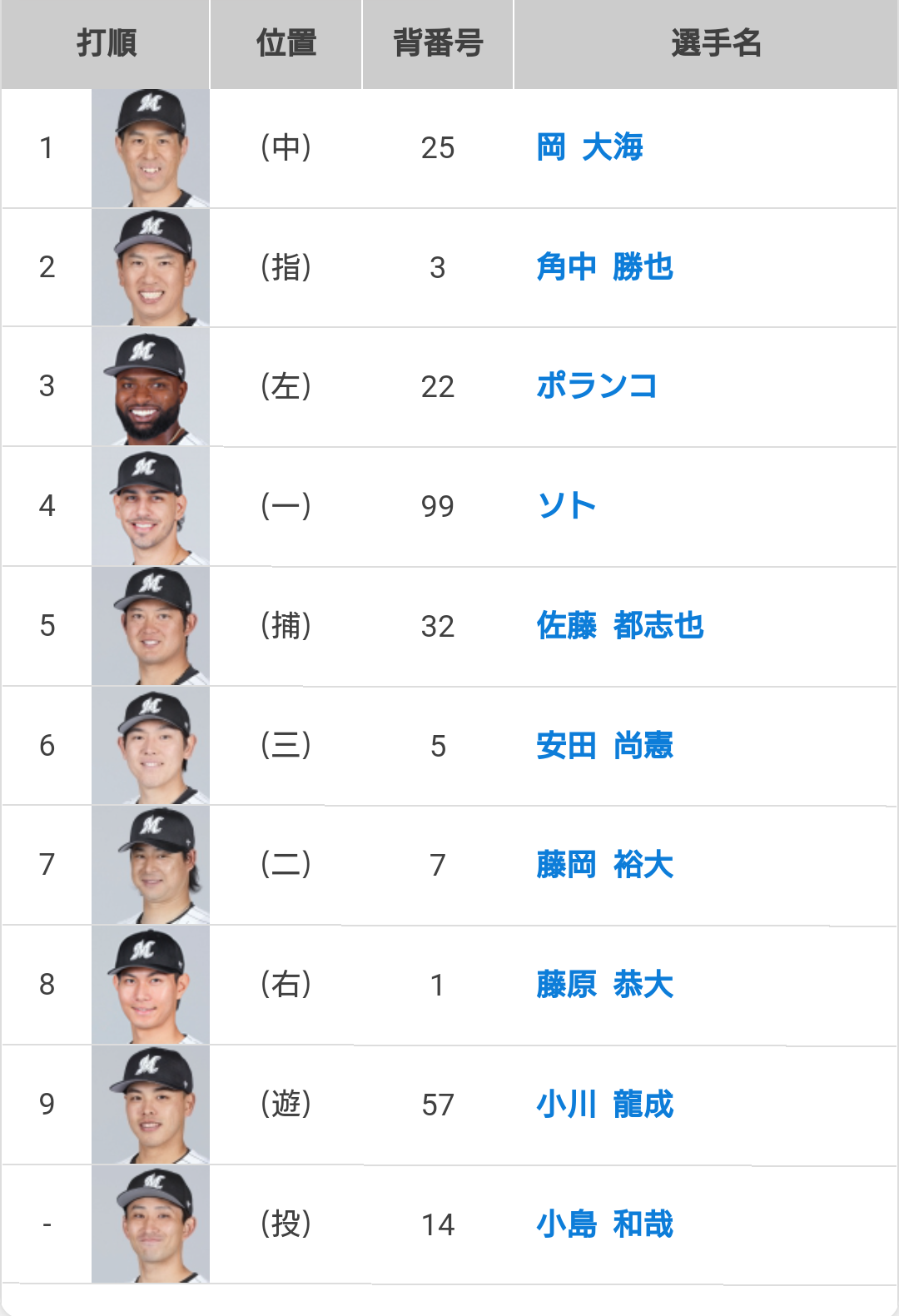Click the catcher's photo in fifth spot
Screen dimensions: 899x1316
151,627
